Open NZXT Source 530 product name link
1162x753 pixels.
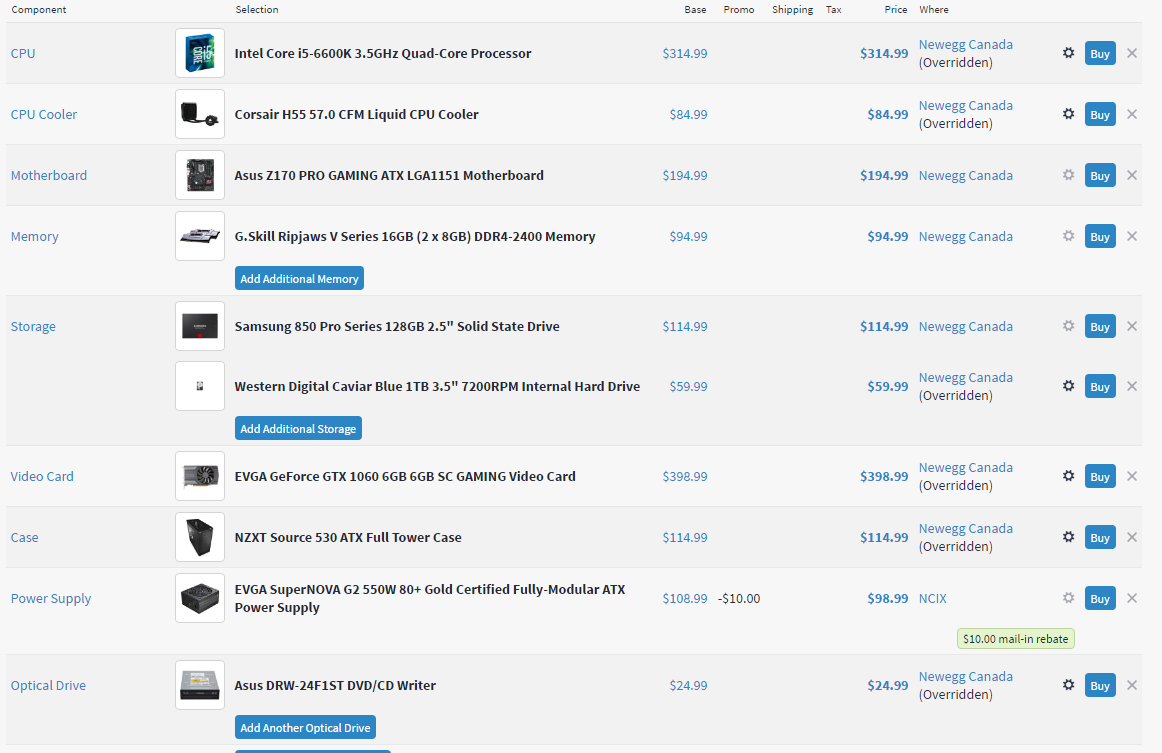click(348, 537)
